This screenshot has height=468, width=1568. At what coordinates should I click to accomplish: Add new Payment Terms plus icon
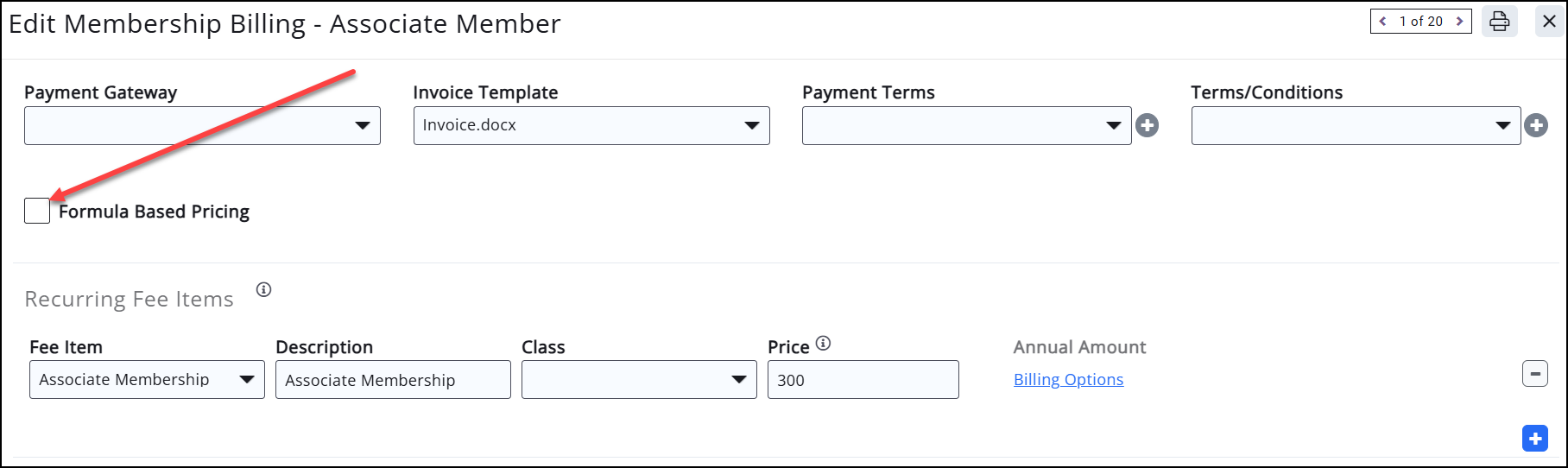pos(1147,126)
